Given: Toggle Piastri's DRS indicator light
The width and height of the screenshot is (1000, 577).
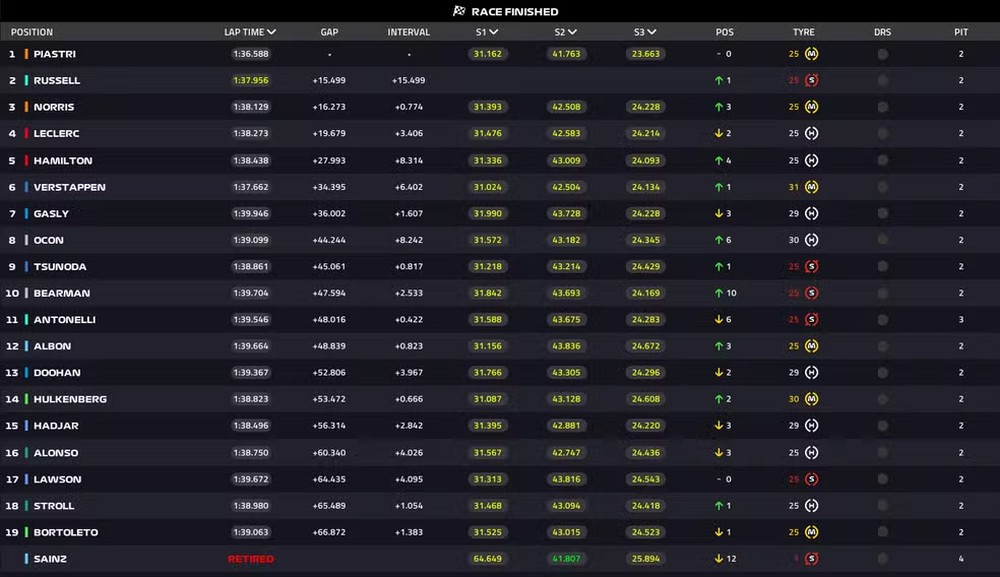Looking at the screenshot, I should pyautogui.click(x=882, y=53).
